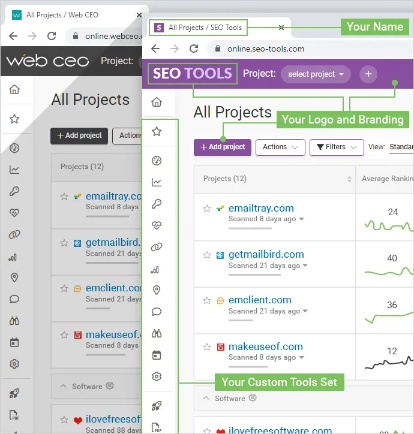Screen dimensions: 414x434
Task: Click emailtray.com ranking sparkline showing 24
Action: point(389,226)
